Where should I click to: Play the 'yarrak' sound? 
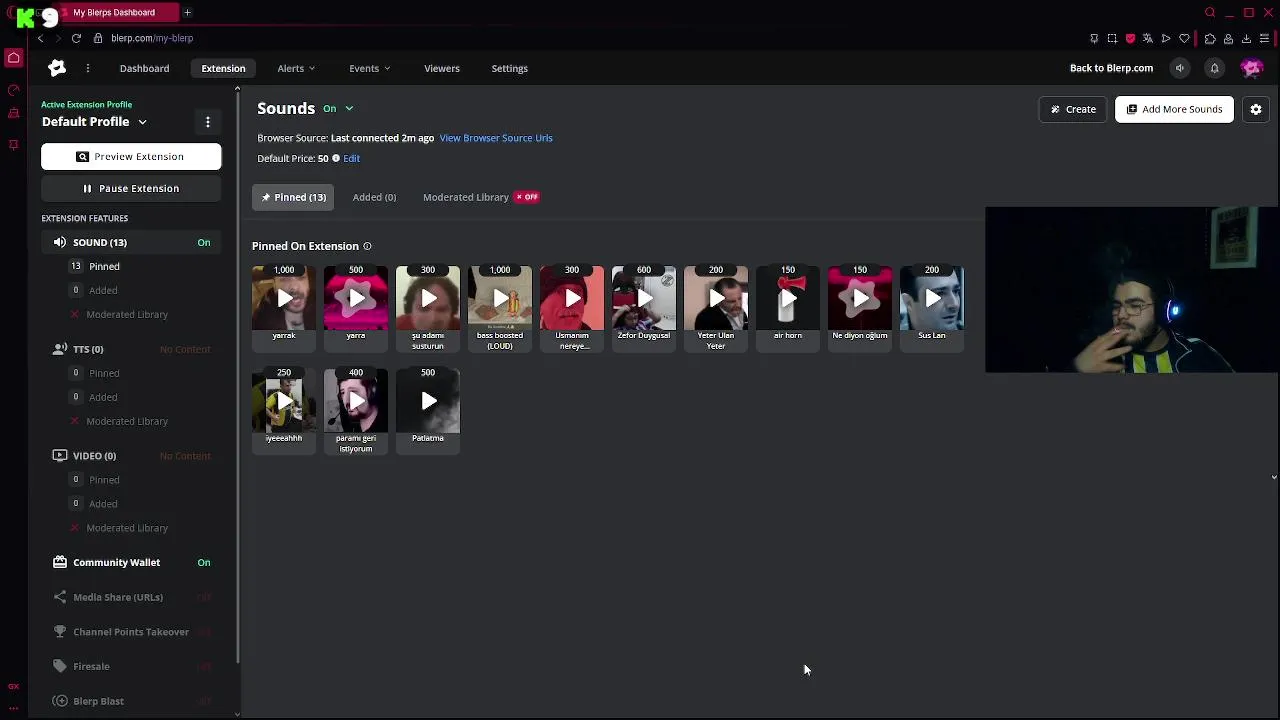click(x=284, y=298)
